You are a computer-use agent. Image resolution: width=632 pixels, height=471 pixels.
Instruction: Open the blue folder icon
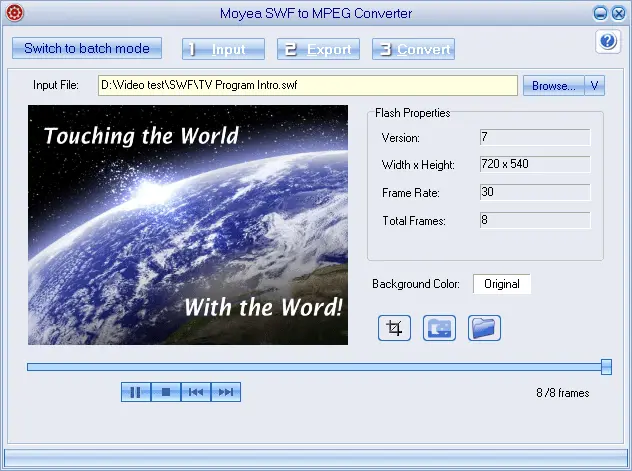tap(484, 328)
